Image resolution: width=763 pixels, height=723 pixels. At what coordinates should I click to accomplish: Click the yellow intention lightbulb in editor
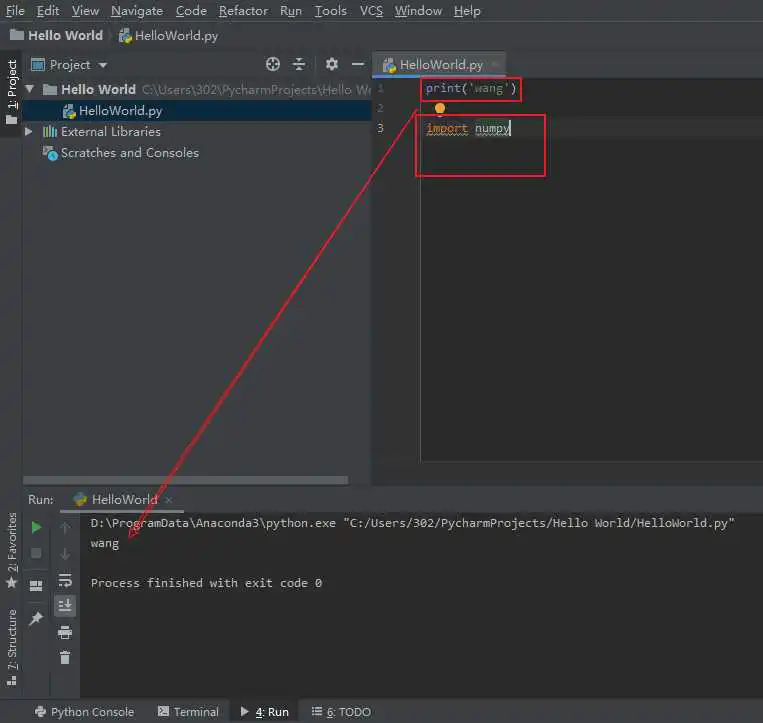point(439,108)
